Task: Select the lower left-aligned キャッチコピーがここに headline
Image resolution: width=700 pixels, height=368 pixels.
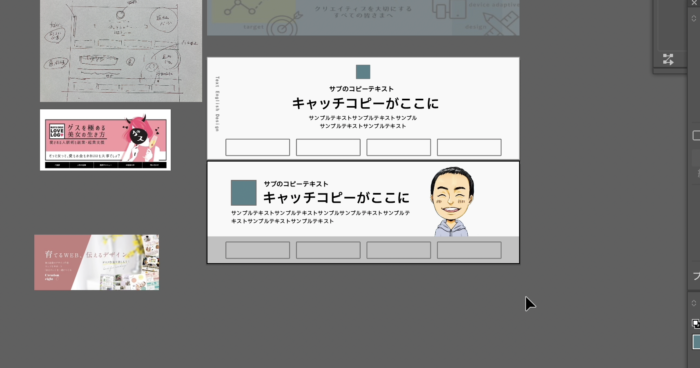Action: click(x=336, y=197)
